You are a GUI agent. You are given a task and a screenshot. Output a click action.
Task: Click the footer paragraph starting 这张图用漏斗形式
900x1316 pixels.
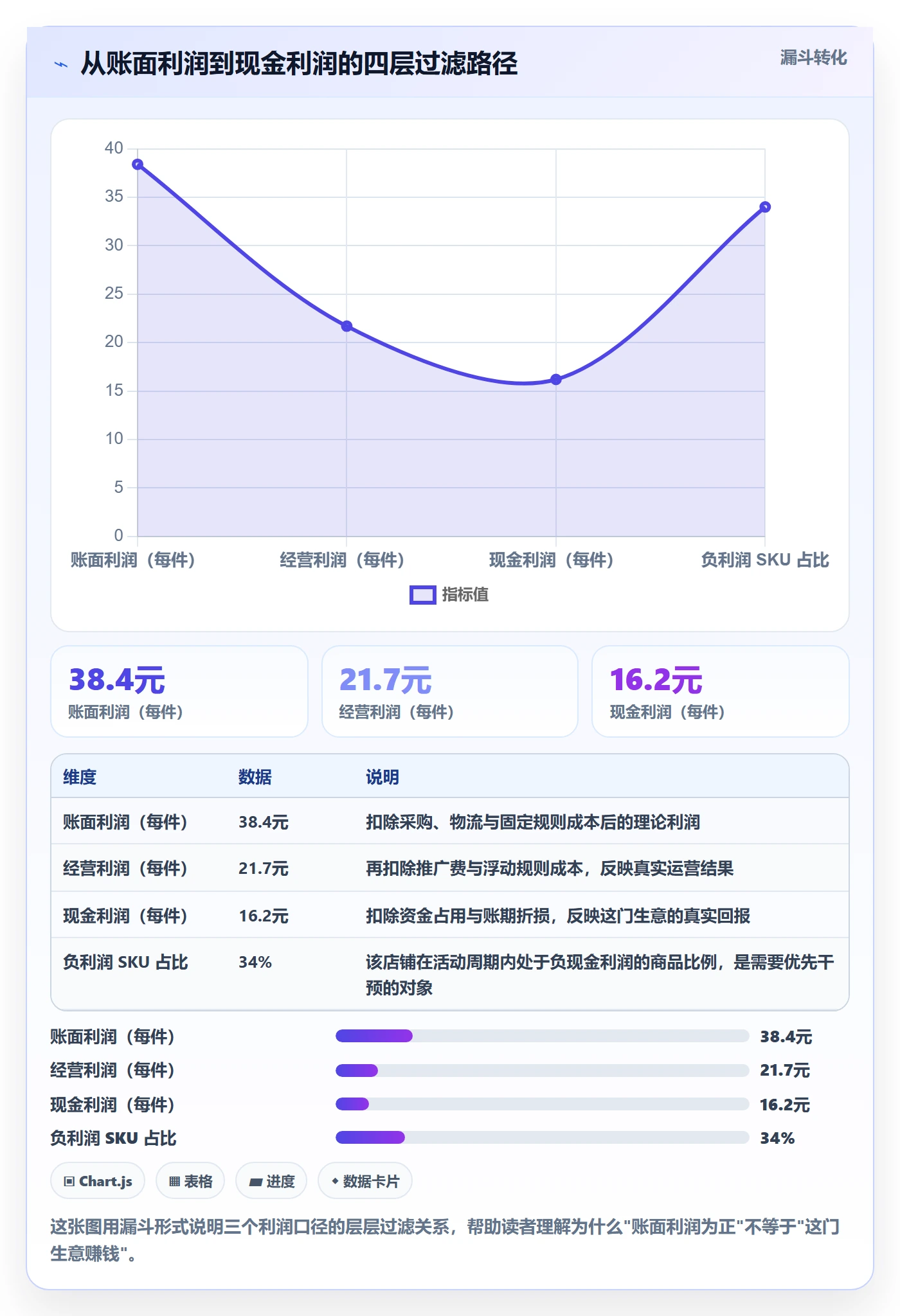point(445,1240)
